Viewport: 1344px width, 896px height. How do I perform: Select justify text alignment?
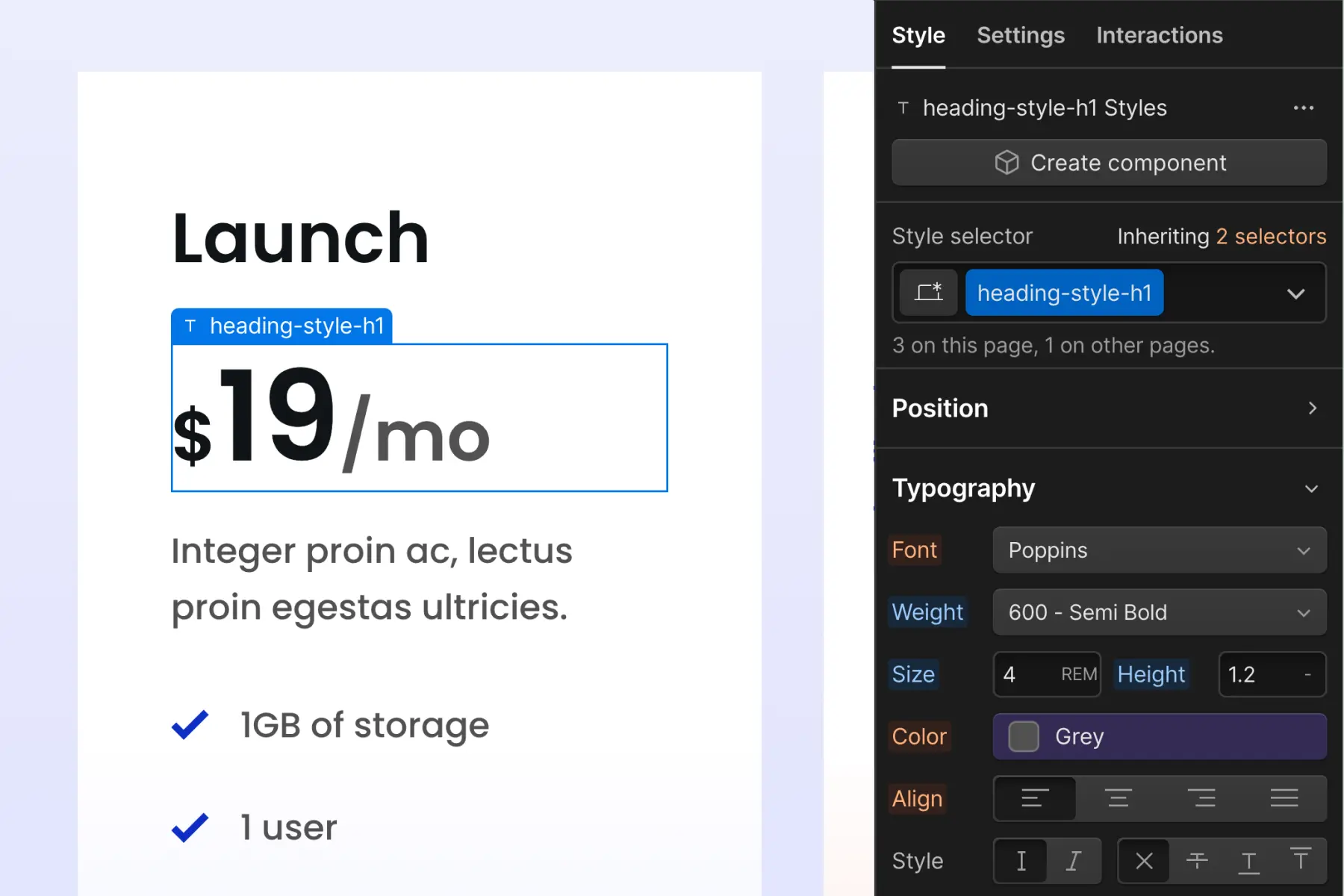1284,798
